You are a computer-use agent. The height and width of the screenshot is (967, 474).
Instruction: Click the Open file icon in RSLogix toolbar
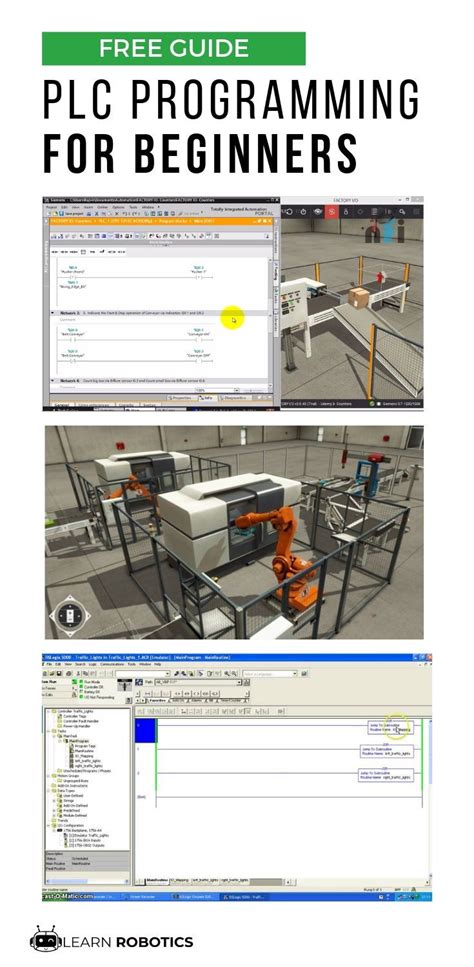(52, 673)
